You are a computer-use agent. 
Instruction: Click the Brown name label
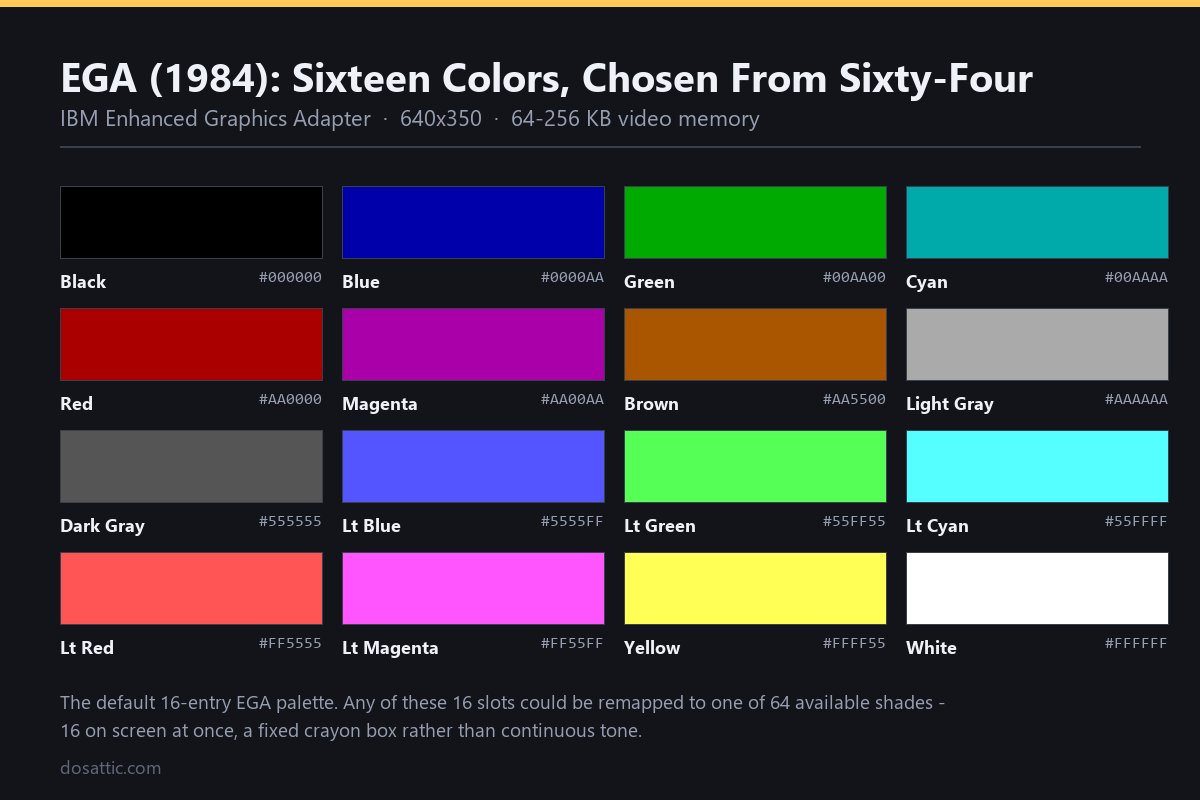651,404
